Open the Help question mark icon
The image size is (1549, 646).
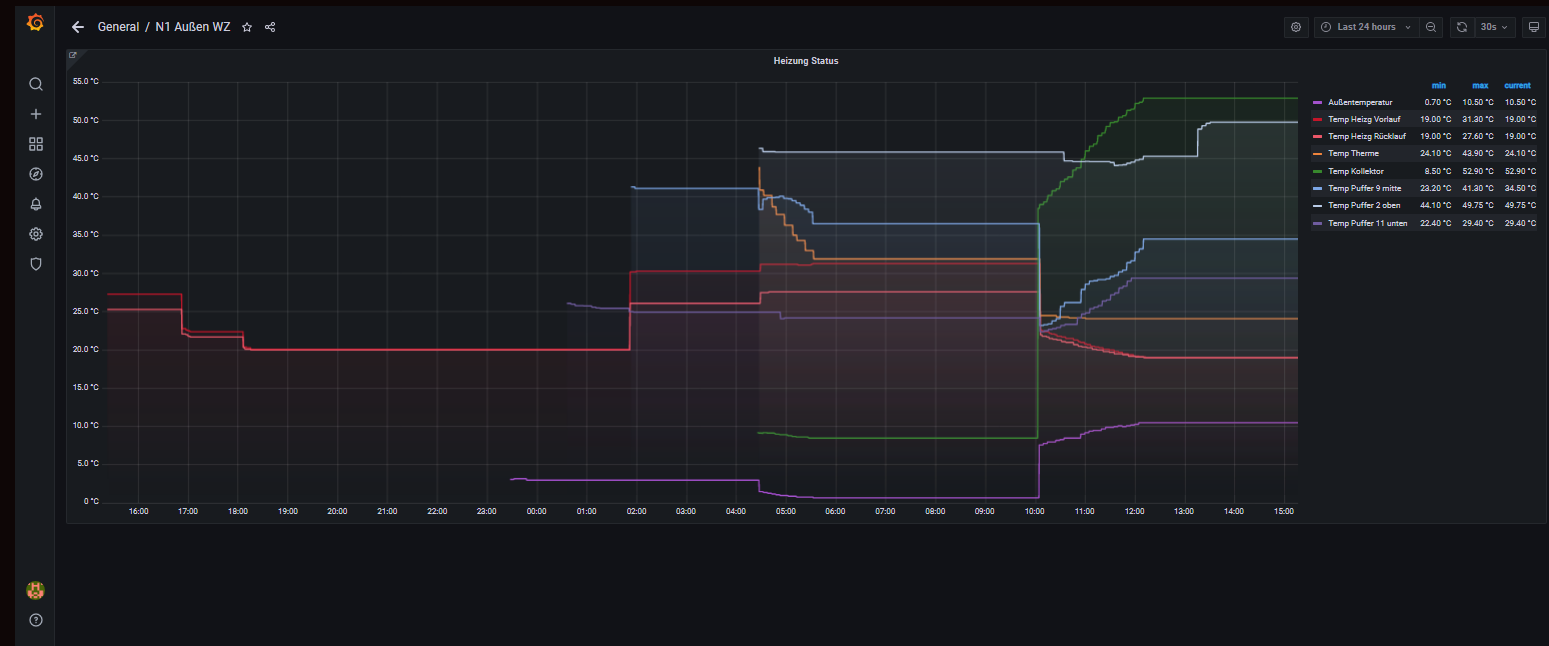point(36,620)
